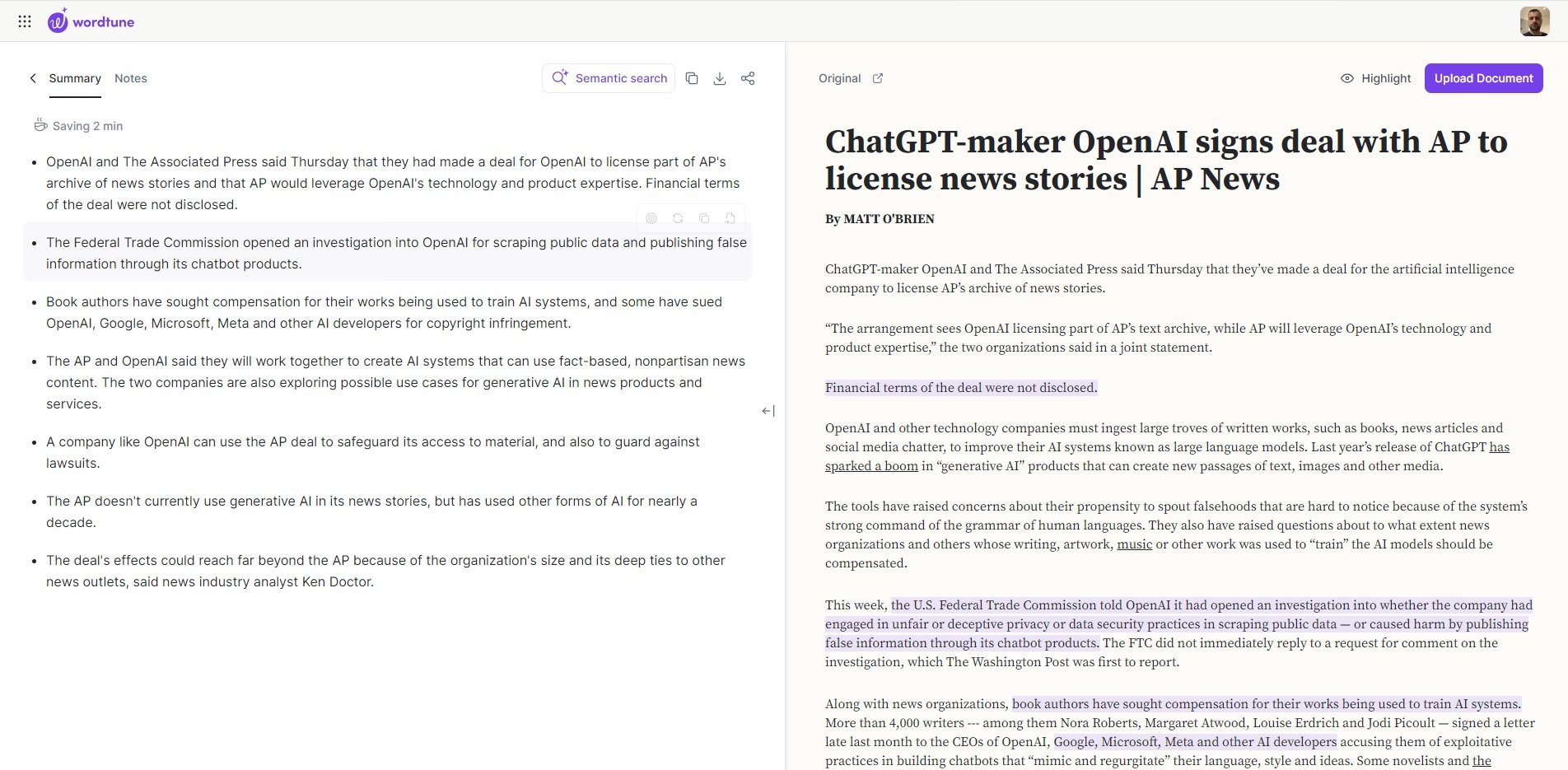
Task: Click the article headline
Action: (x=1166, y=160)
